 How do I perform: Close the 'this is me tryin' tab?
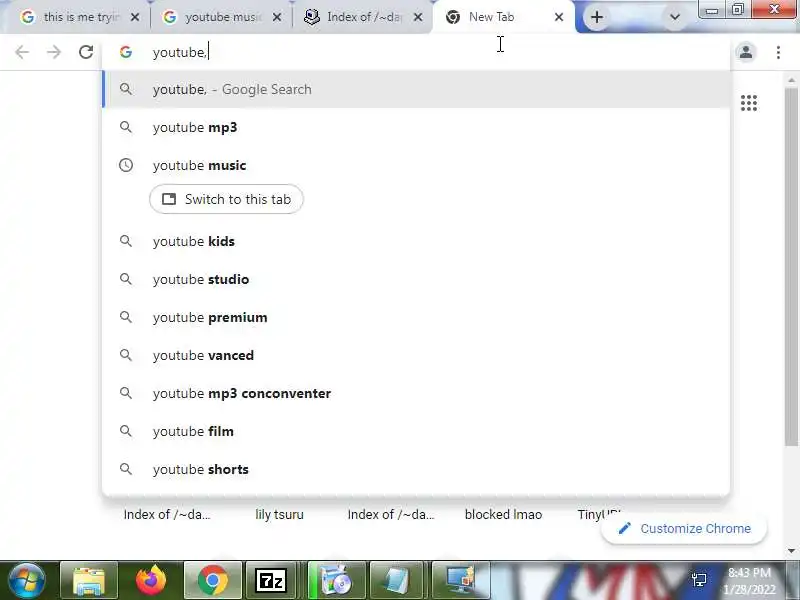point(135,17)
